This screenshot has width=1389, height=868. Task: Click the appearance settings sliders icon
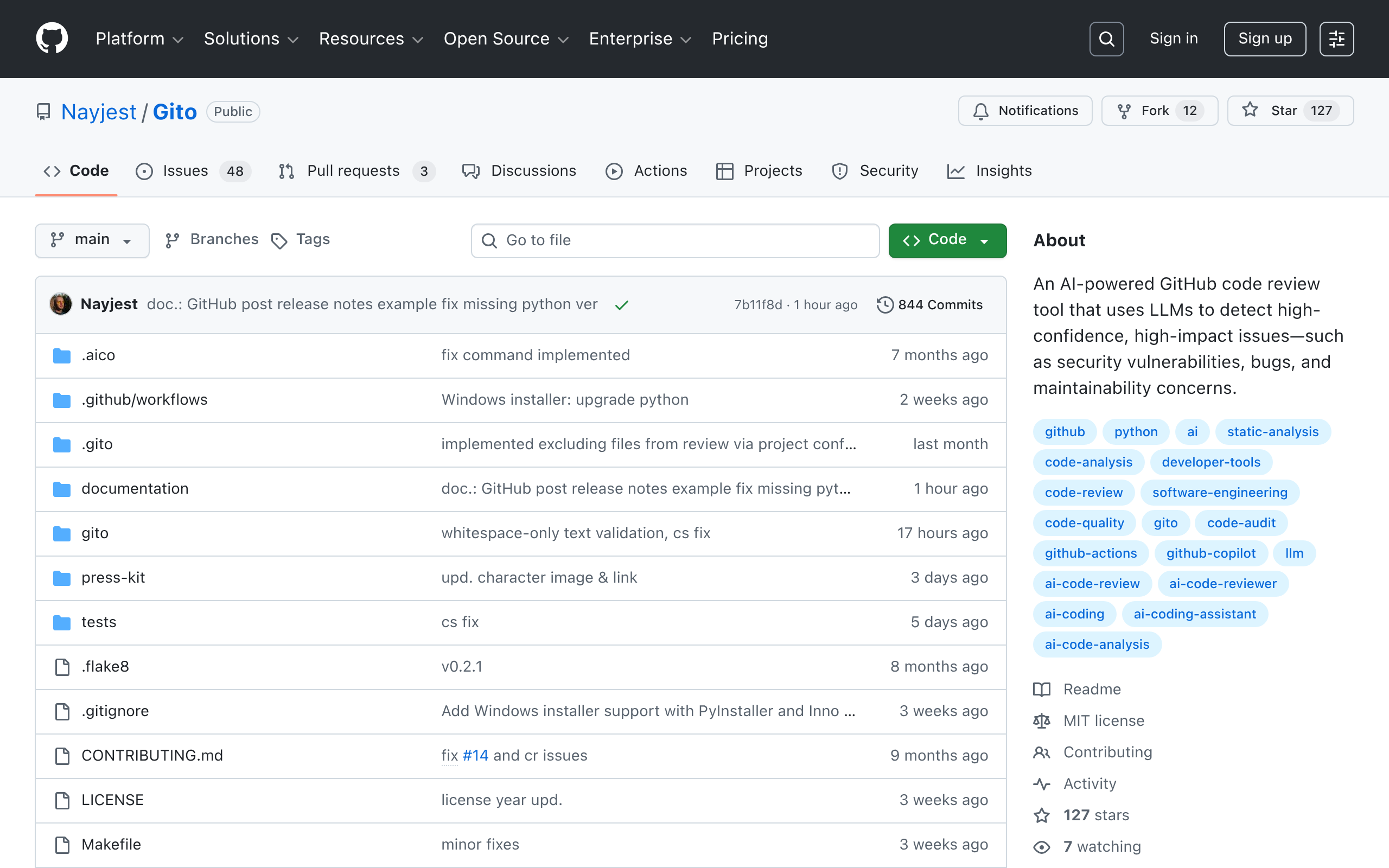[1336, 39]
